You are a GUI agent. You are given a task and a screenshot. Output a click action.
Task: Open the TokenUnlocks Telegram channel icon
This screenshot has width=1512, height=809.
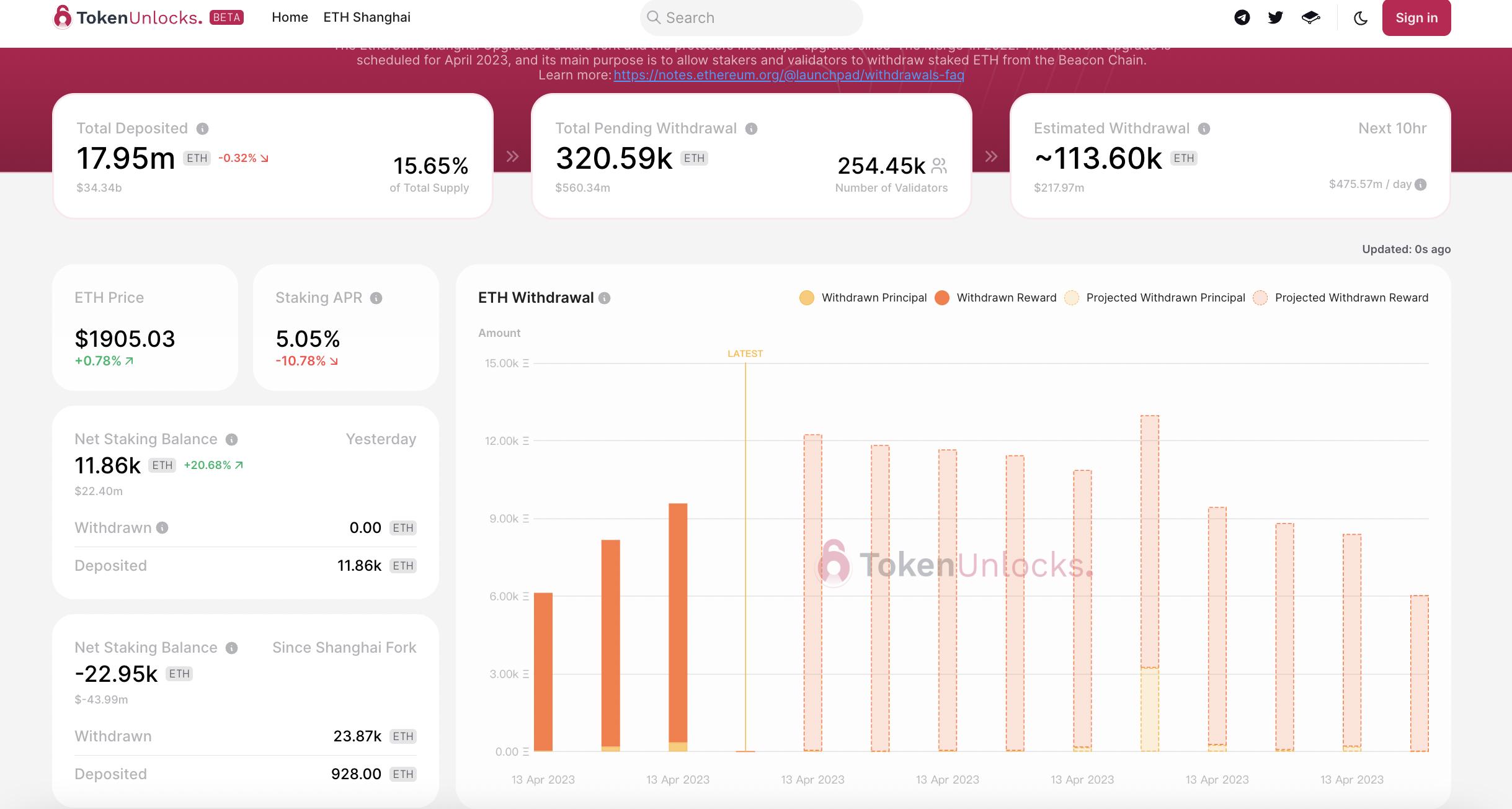pos(1243,17)
